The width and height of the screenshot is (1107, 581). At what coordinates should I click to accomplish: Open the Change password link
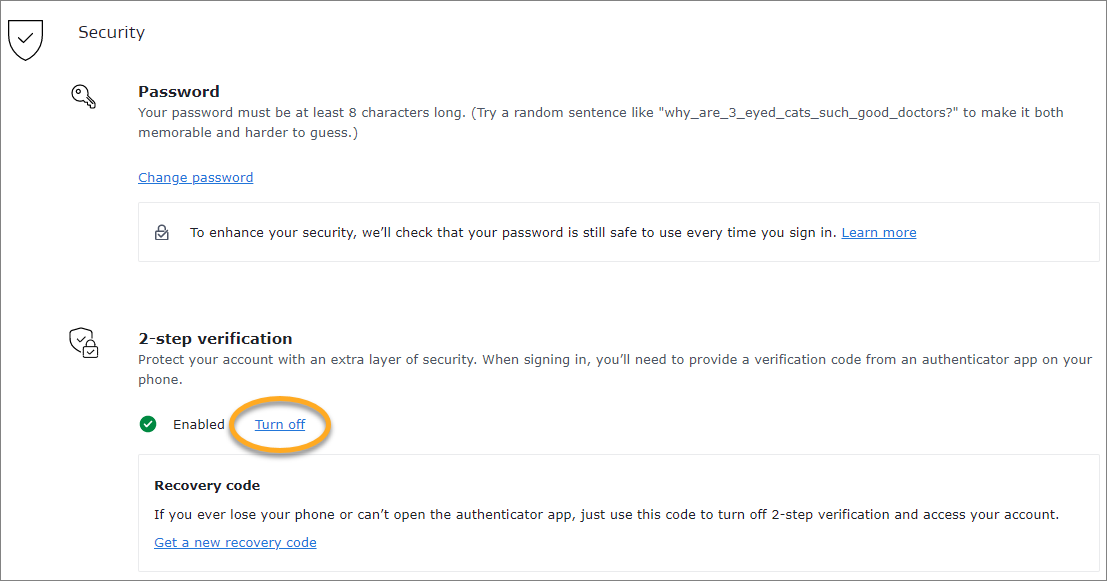tap(195, 178)
